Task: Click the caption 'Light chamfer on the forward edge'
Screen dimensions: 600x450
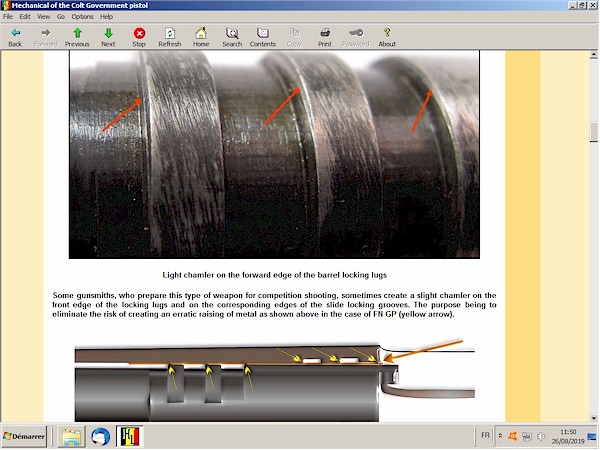Action: point(274,275)
